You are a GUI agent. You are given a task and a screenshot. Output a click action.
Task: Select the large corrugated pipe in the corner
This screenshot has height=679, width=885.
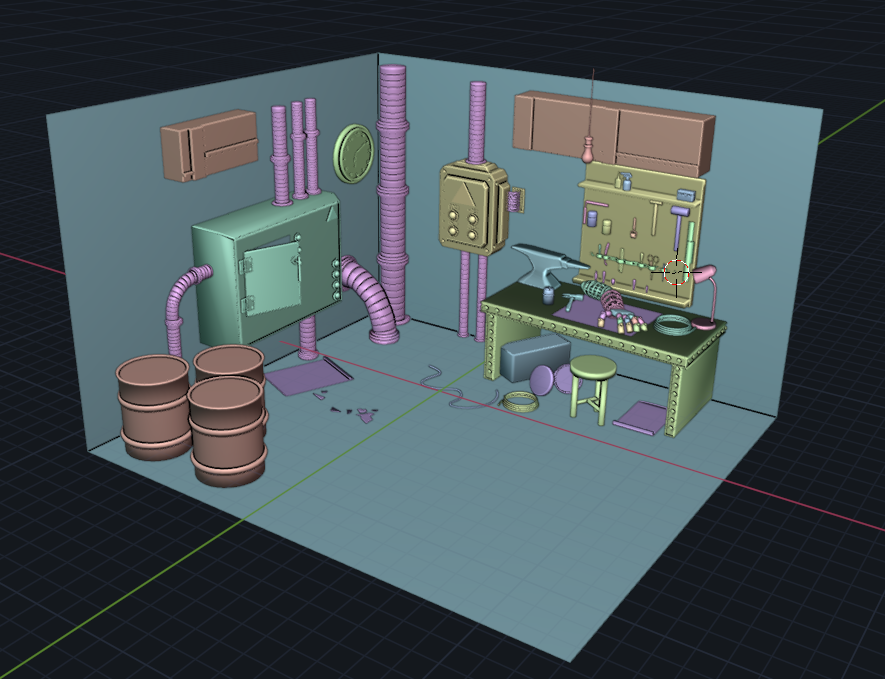coord(393,193)
